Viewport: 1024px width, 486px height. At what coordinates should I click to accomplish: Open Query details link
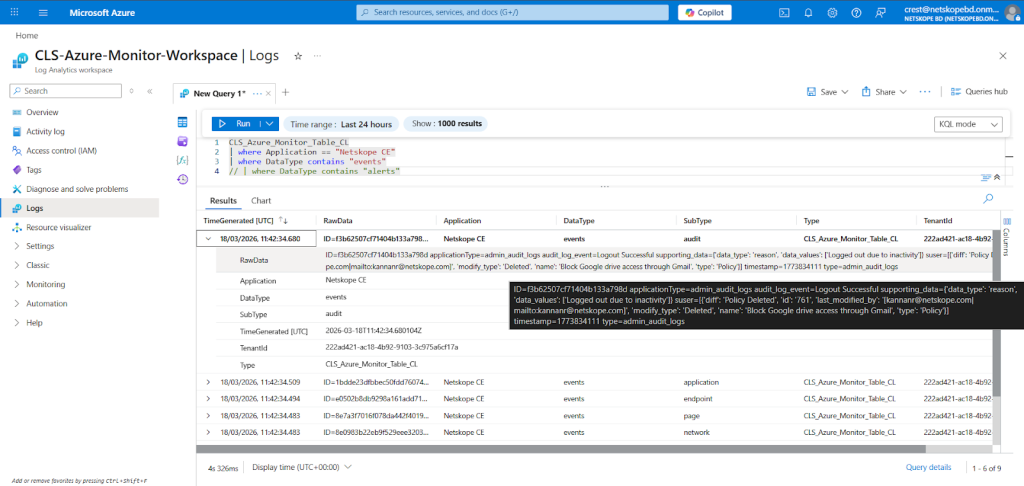pos(928,467)
